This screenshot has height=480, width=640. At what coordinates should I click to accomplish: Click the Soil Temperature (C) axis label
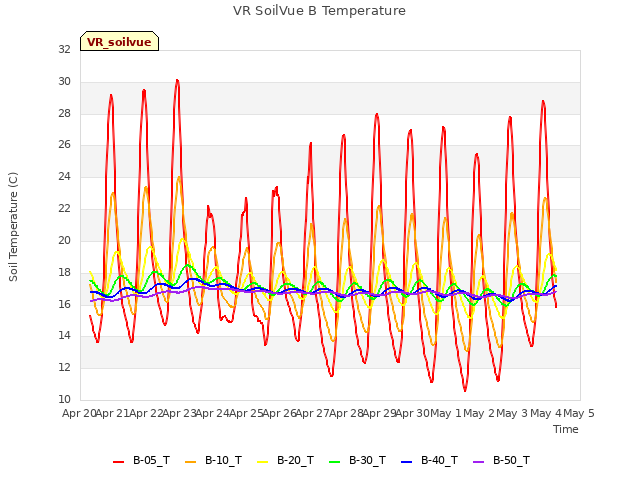click(13, 227)
